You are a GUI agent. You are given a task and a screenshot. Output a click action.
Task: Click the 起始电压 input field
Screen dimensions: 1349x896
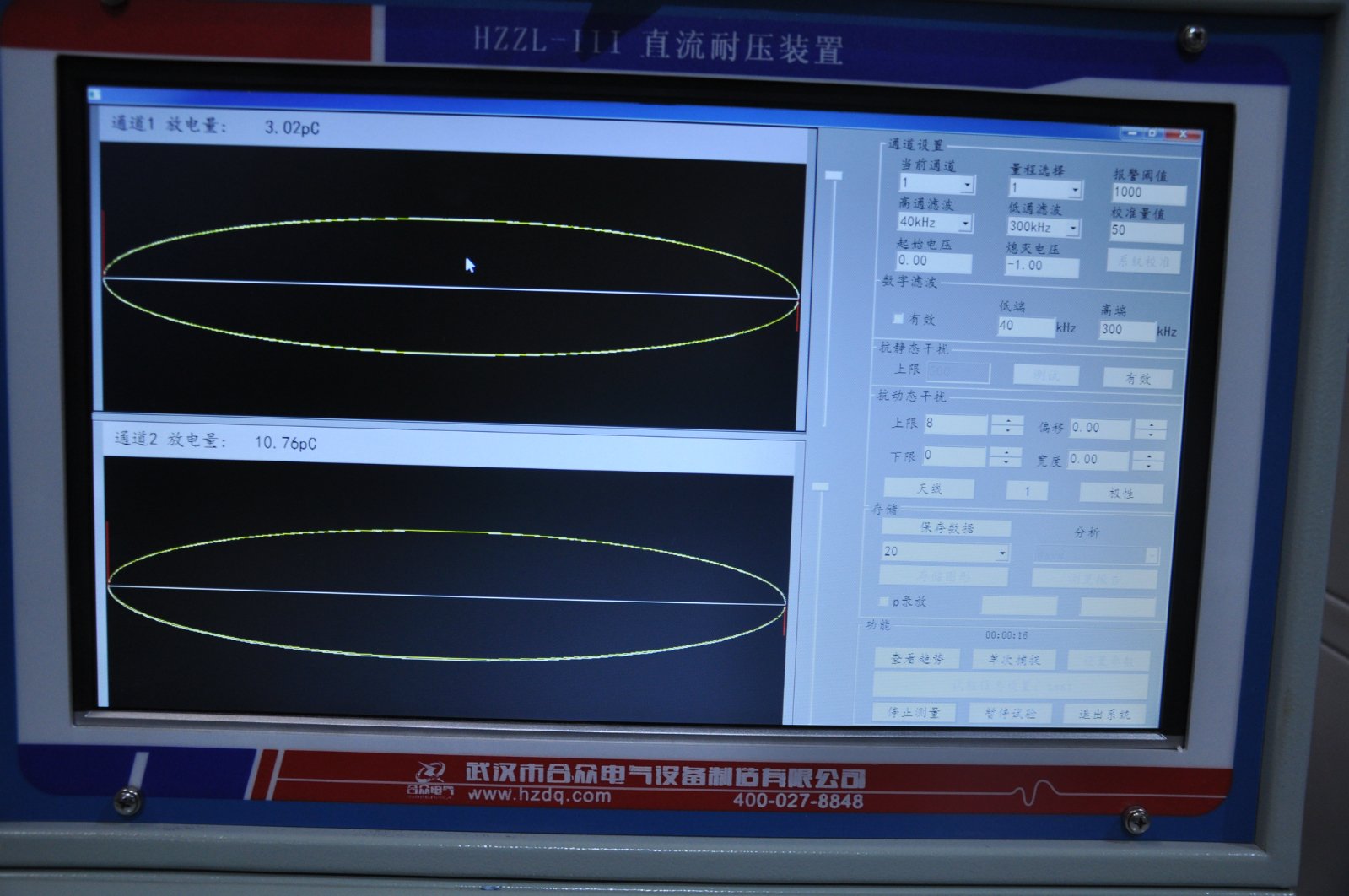pyautogui.click(x=933, y=262)
